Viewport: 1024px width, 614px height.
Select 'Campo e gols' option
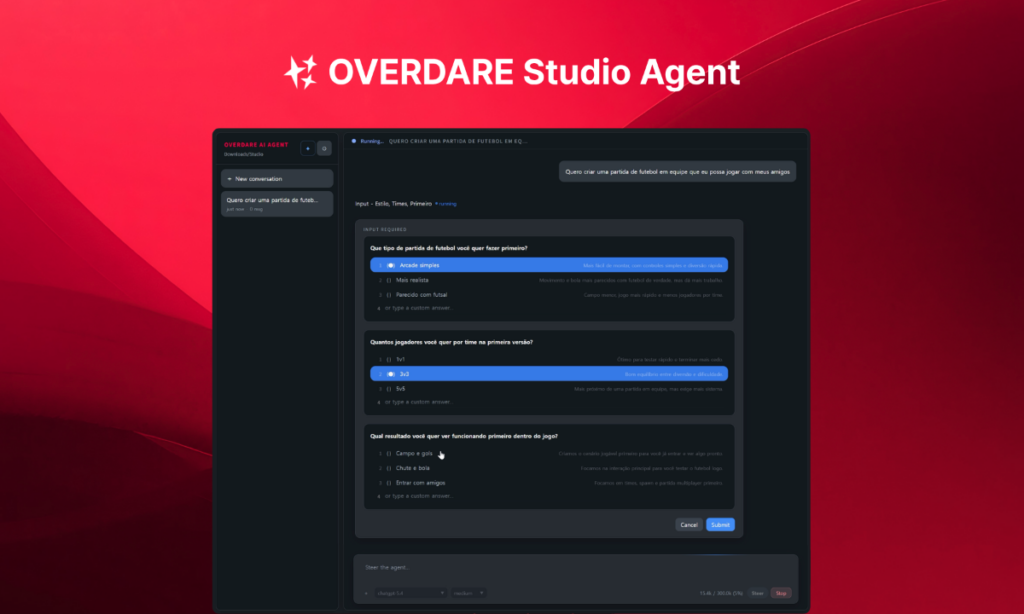(549, 453)
